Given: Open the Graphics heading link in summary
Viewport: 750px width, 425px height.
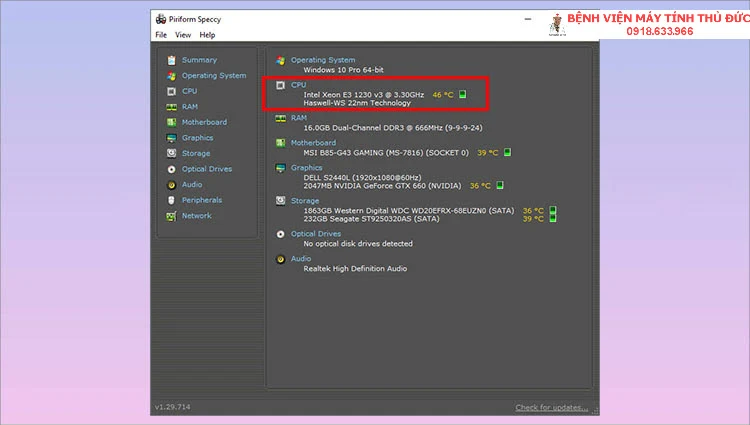Looking at the screenshot, I should pyautogui.click(x=307, y=168).
